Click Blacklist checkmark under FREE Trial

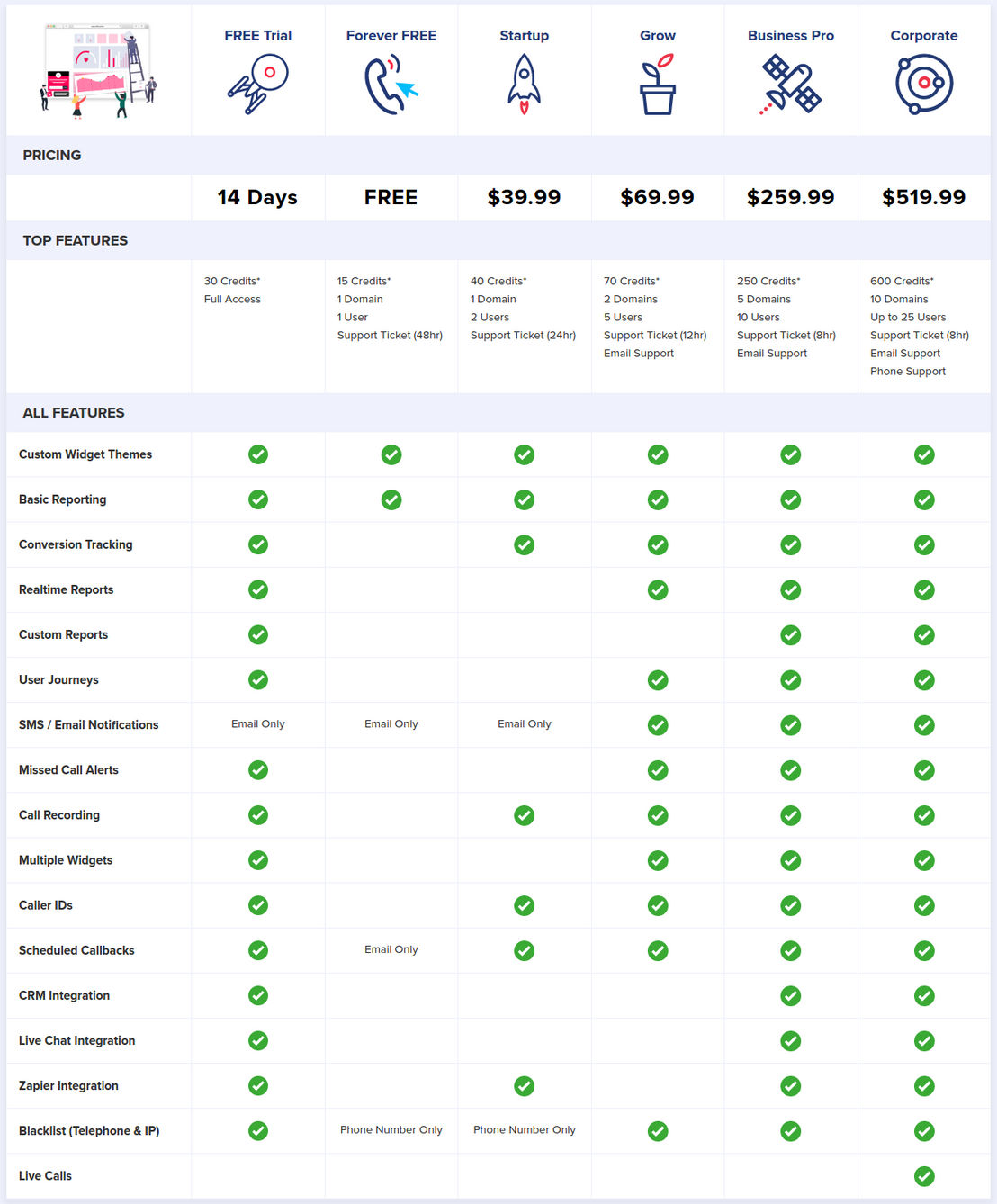(x=258, y=1131)
